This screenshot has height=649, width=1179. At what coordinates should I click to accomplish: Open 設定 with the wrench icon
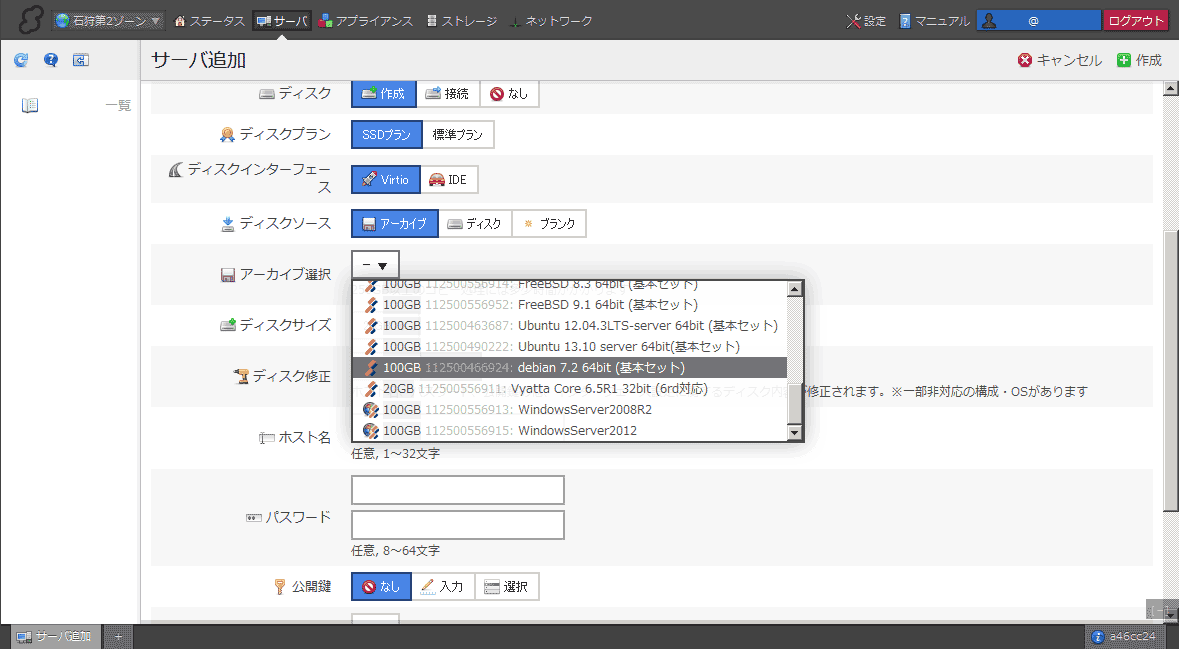[x=865, y=21]
